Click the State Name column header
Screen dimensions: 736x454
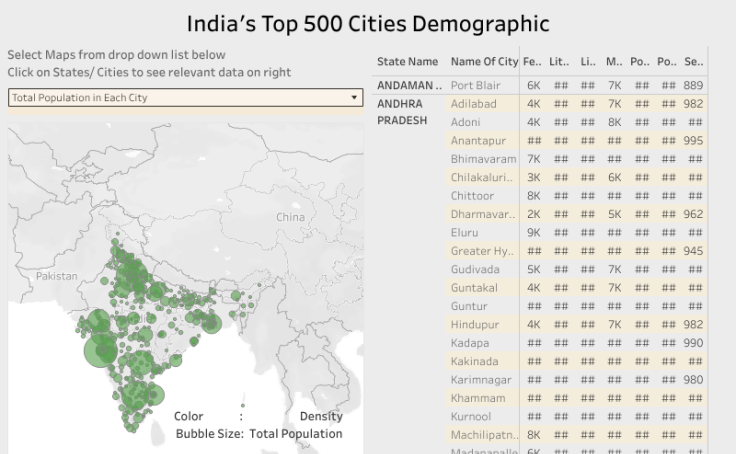pos(407,62)
